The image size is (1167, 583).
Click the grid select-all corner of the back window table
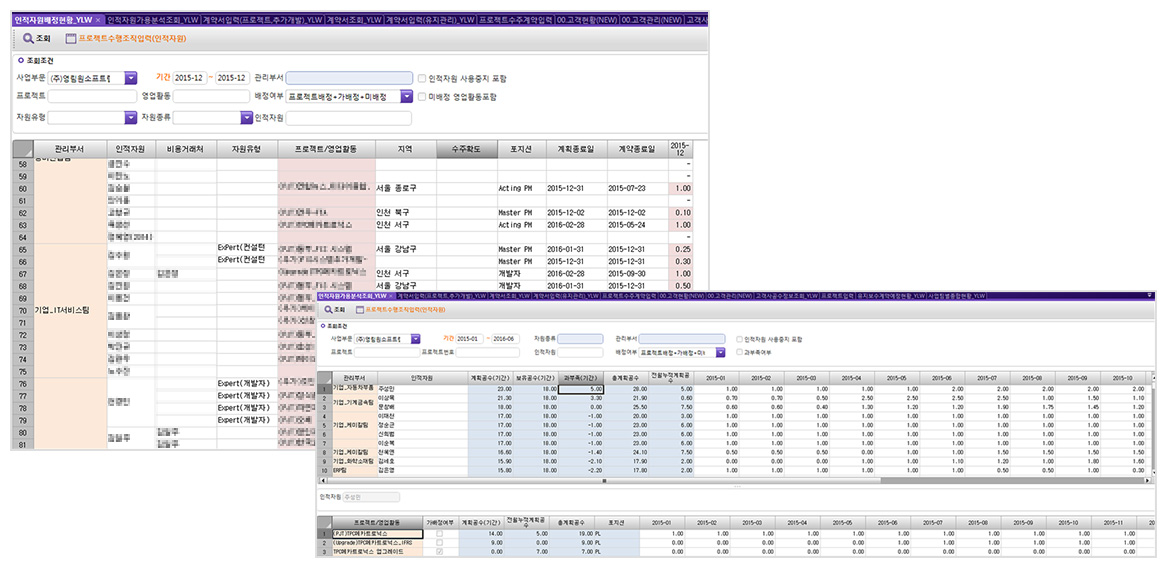23,149
